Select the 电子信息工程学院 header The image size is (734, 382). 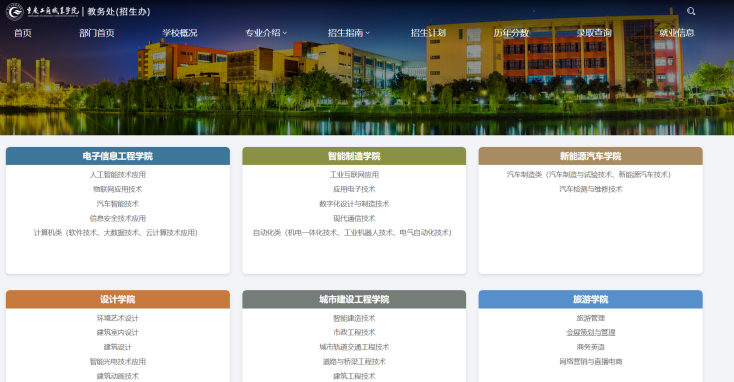118,156
